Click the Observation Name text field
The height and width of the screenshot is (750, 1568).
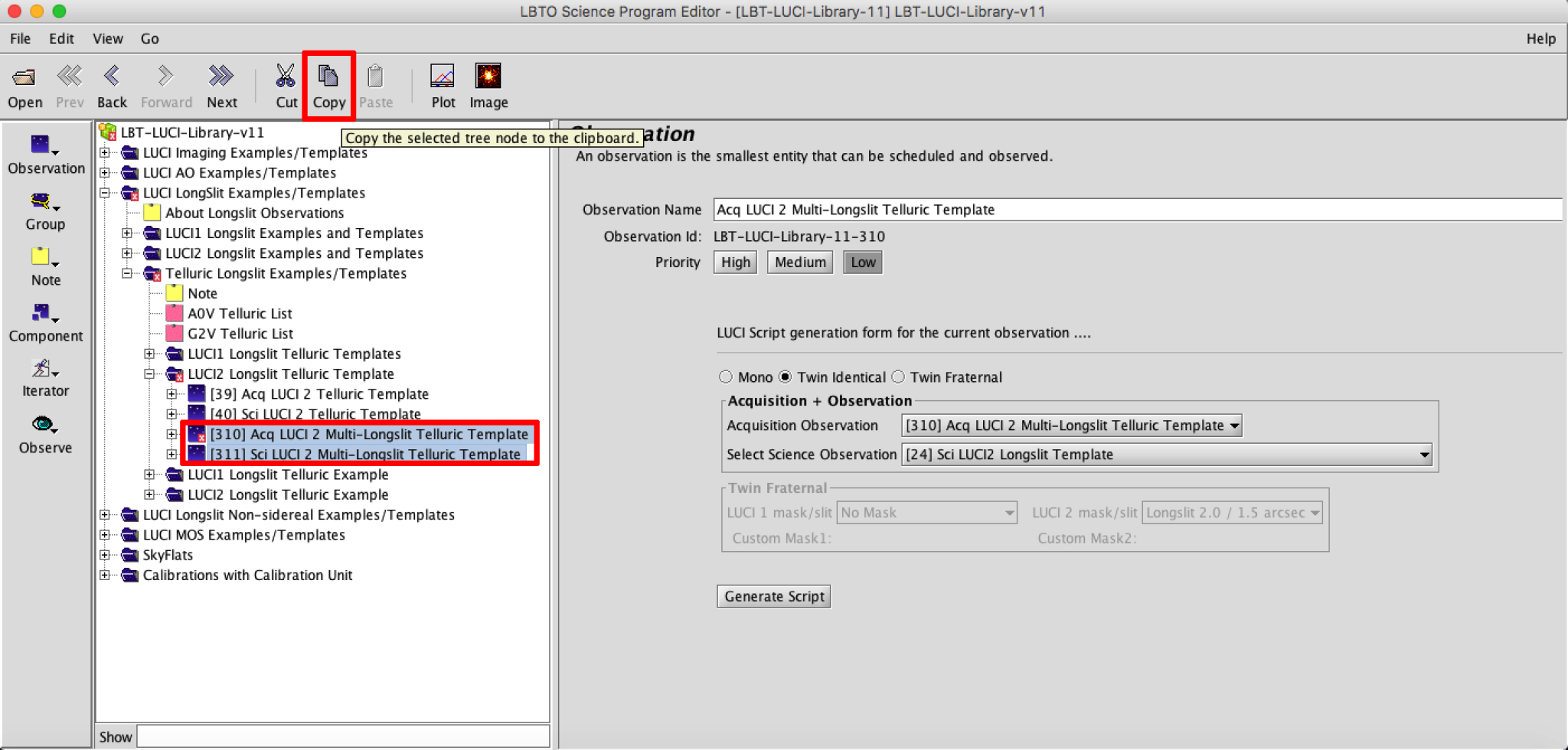(x=1138, y=210)
